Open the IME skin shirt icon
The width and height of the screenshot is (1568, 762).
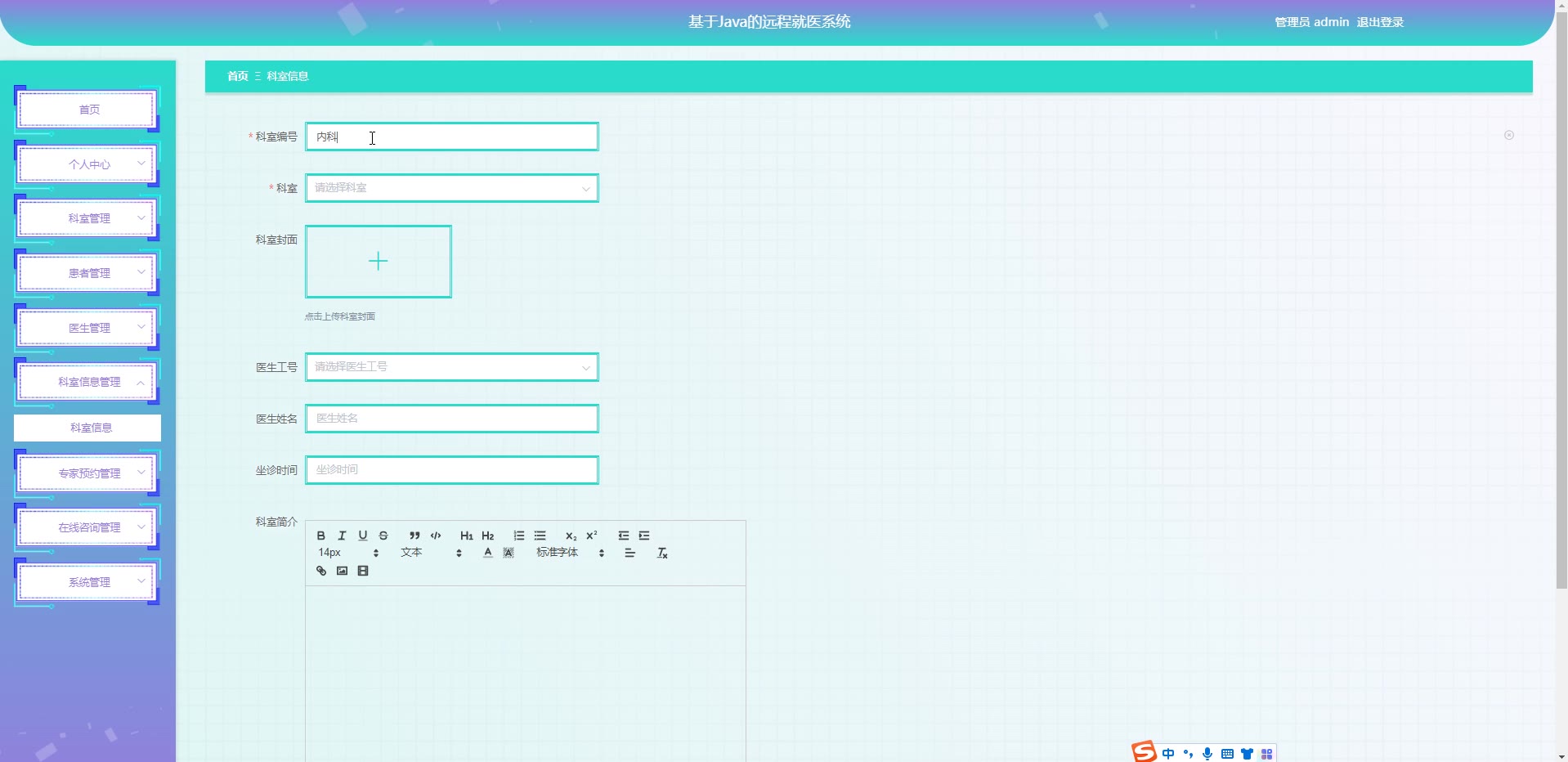1247,754
